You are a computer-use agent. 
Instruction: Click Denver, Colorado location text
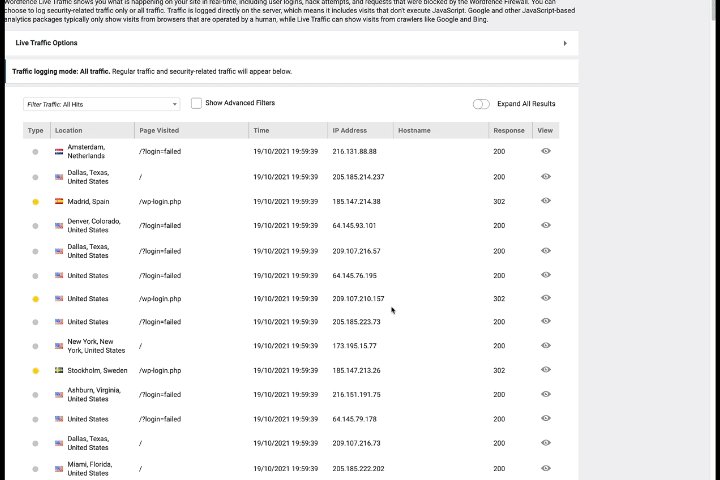coord(94,225)
